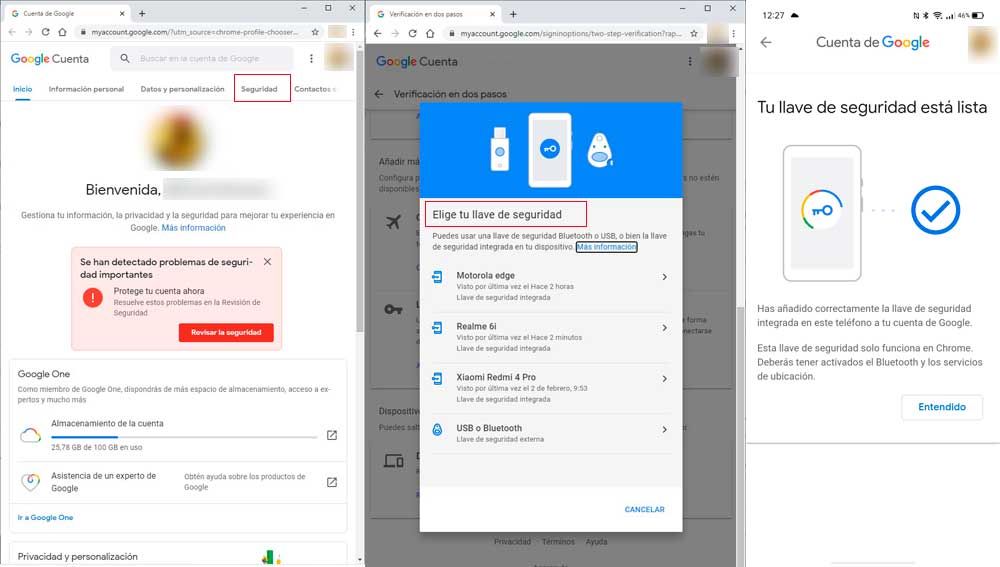Open the Contactos tab
The width and height of the screenshot is (1000, 567).
coord(312,89)
